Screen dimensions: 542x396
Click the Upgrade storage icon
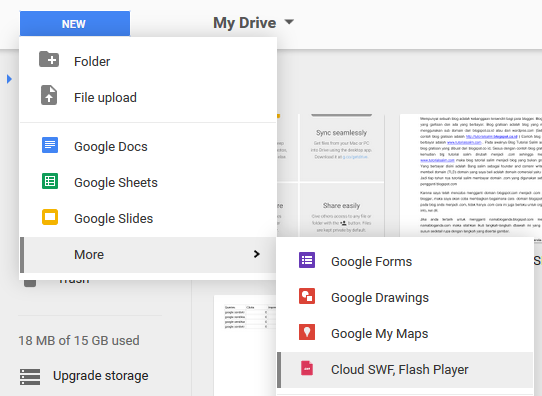coord(30,377)
